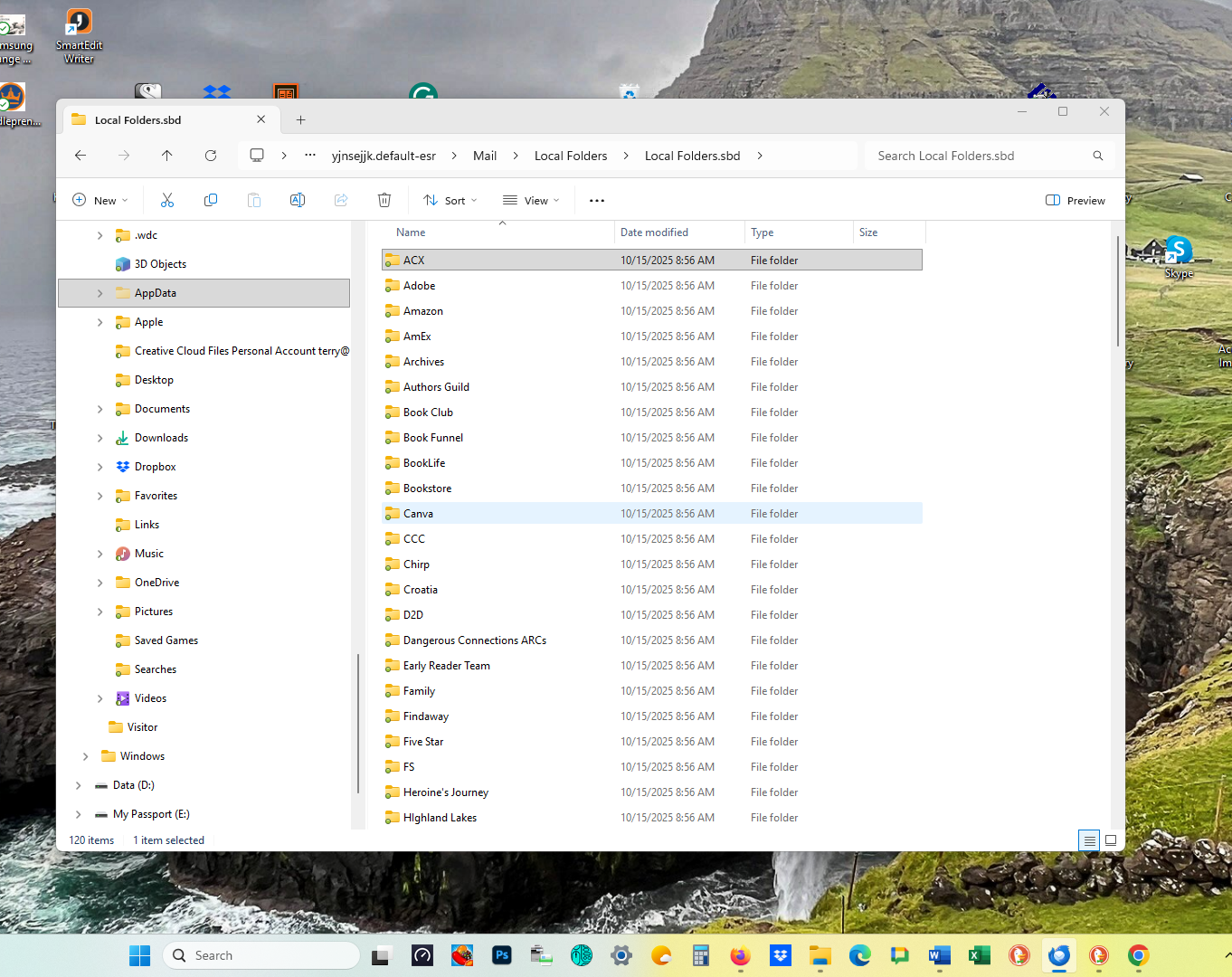Open the View dropdown menu
This screenshot has width=1232, height=977.
pos(531,200)
